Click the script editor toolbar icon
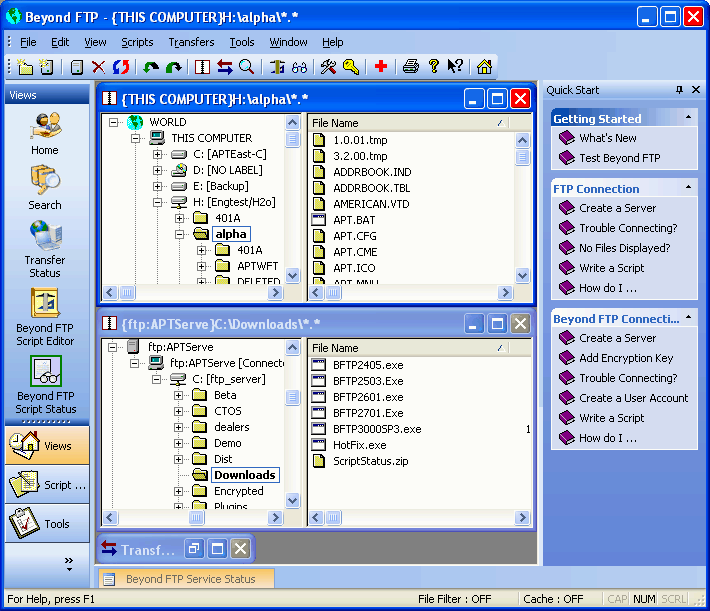Screen dimensions: 710x611 click(276, 67)
